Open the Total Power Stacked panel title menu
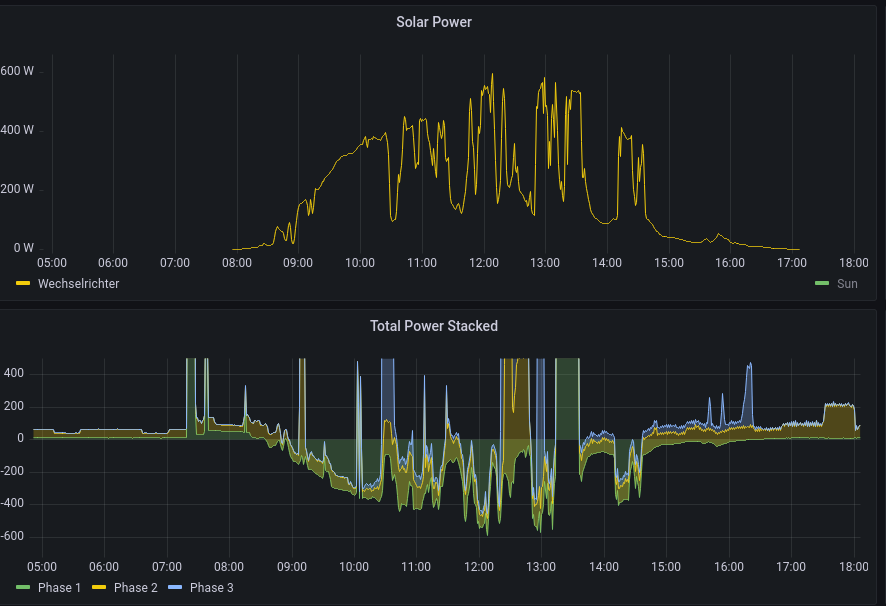The height and width of the screenshot is (606, 886). point(433,326)
